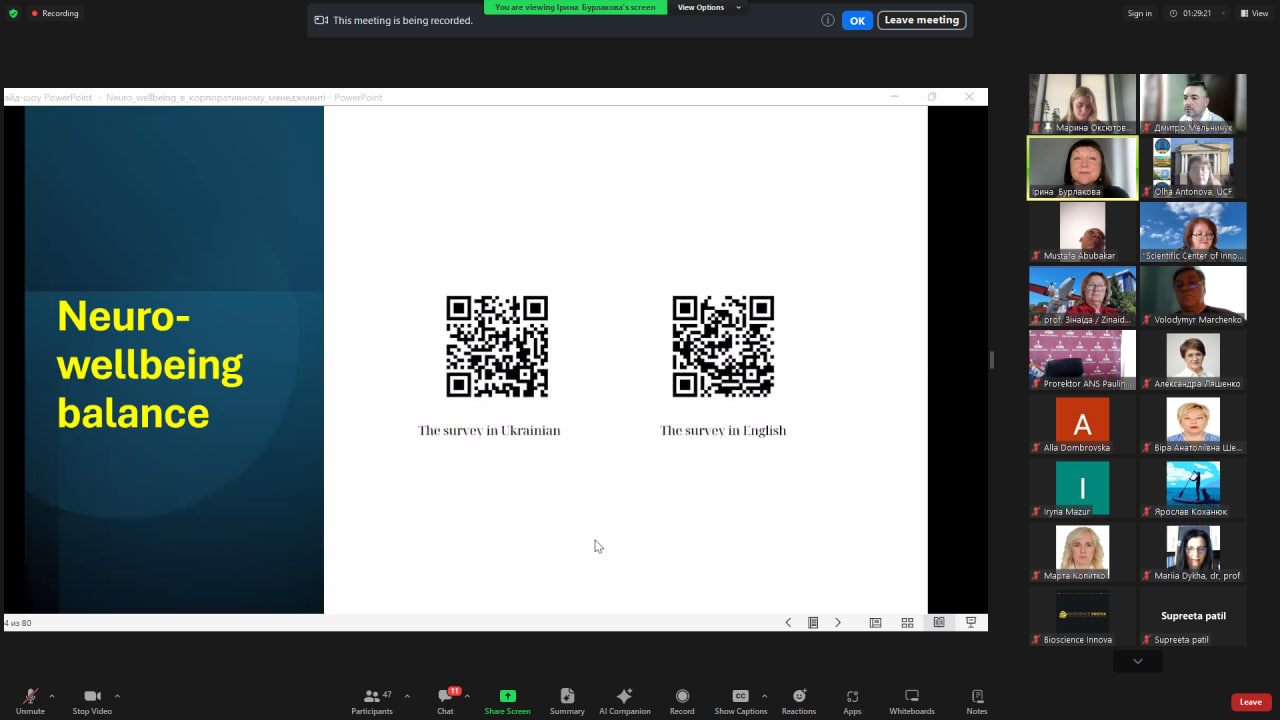Image resolution: width=1280 pixels, height=720 pixels.
Task: Open View Options dropdown
Action: tap(709, 7)
